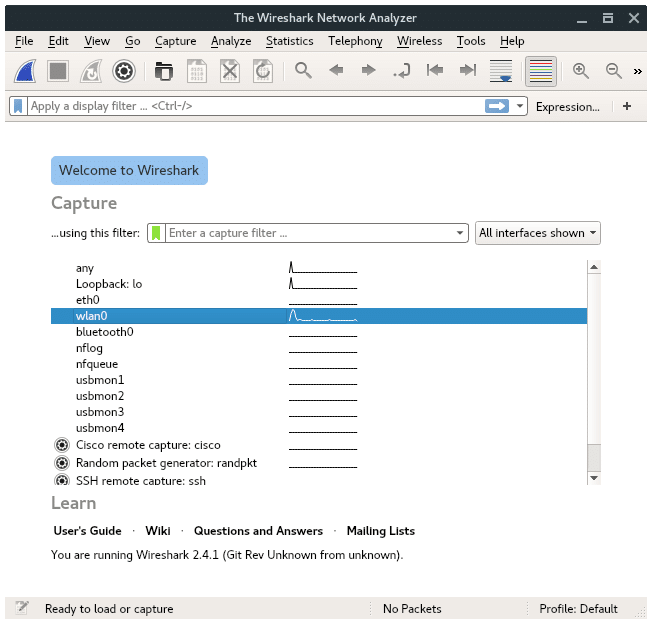Toggle packet colorization rules button

point(541,71)
